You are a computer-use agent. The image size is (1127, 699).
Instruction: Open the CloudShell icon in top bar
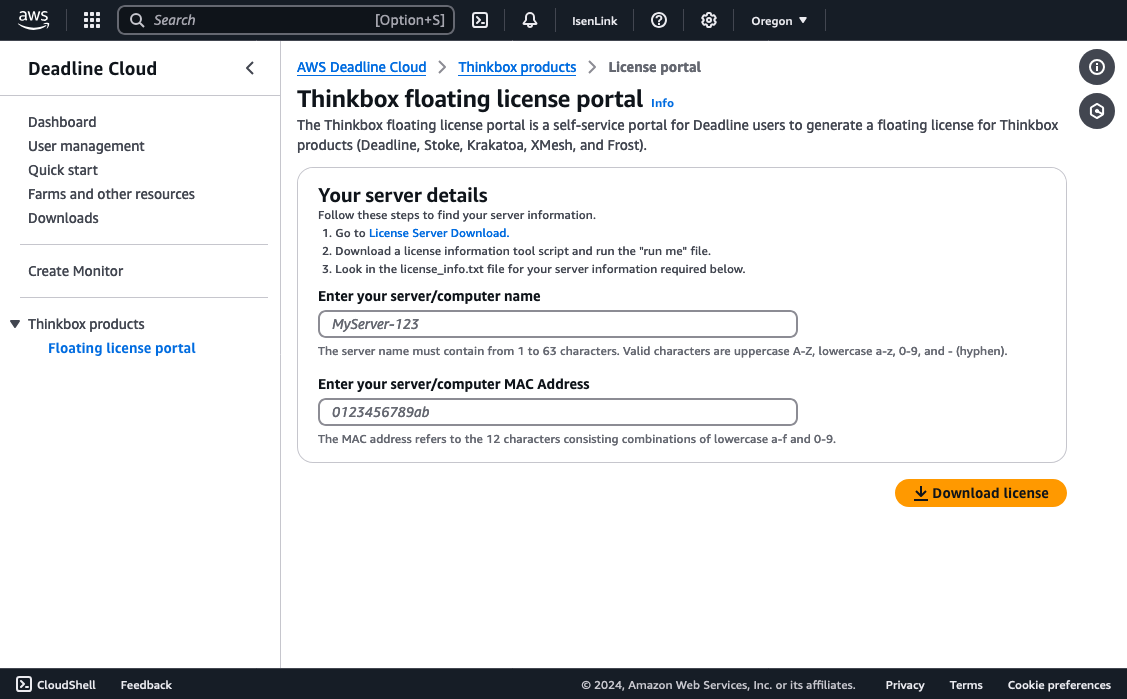480,19
